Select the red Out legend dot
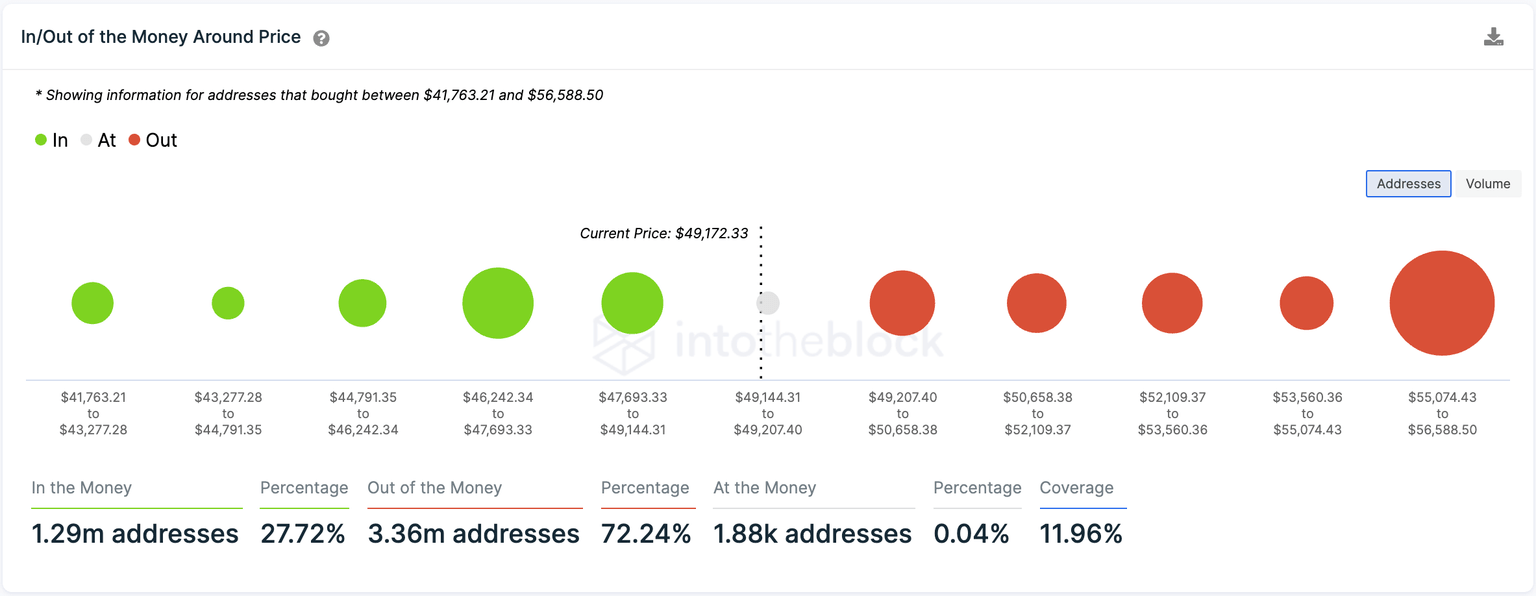The image size is (1536, 596). [136, 140]
